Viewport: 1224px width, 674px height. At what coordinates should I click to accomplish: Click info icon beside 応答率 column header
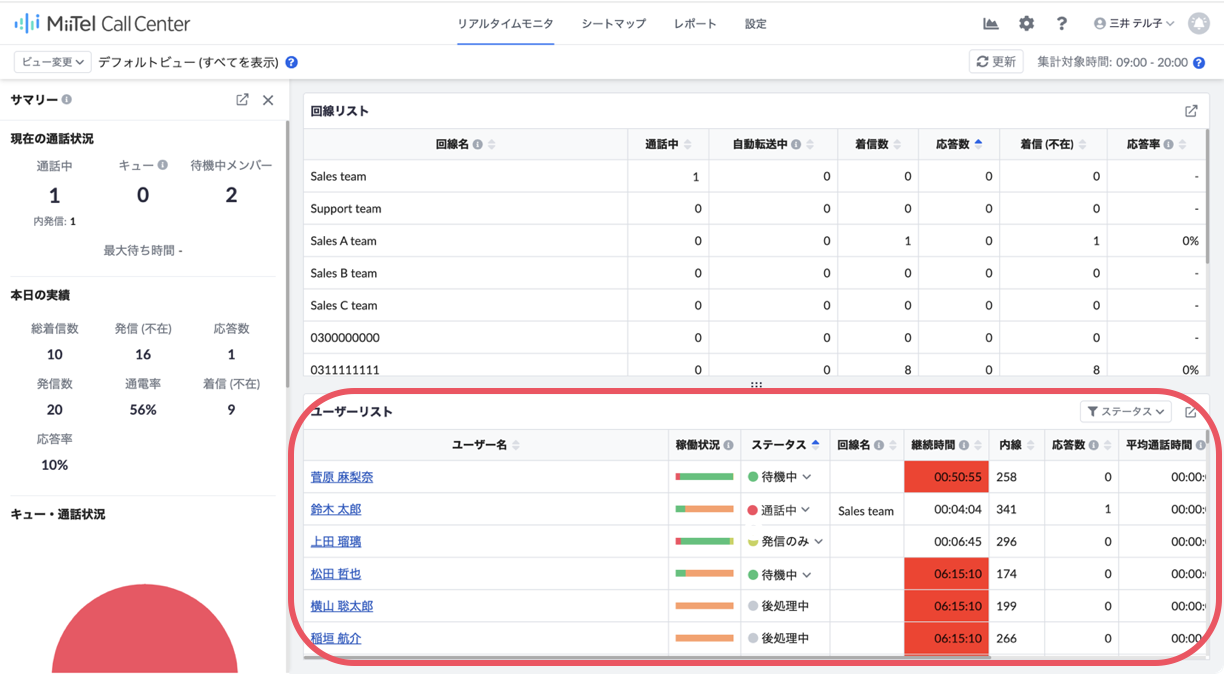[1168, 145]
